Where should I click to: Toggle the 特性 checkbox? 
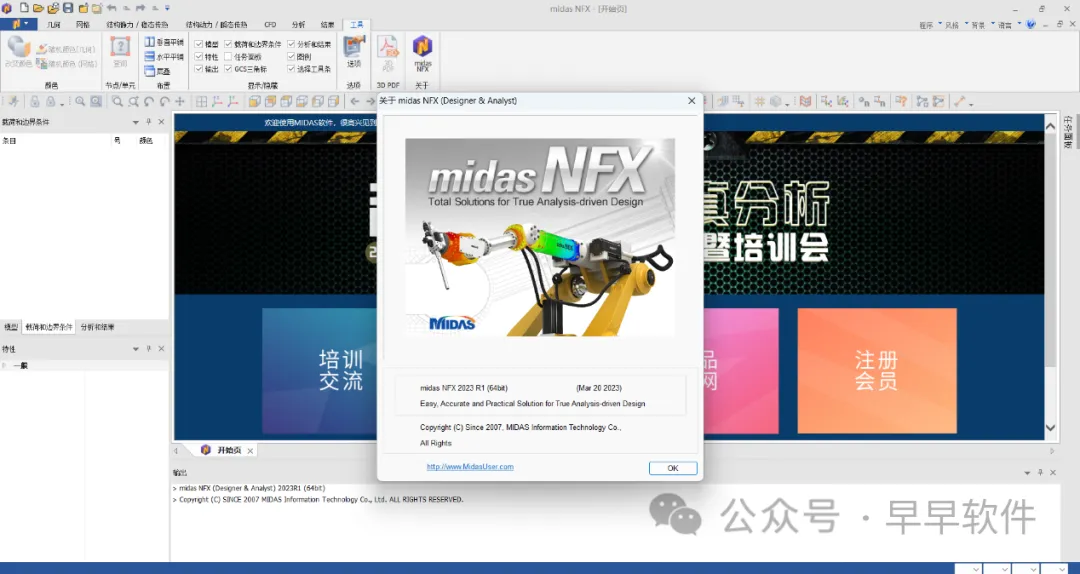(198, 57)
